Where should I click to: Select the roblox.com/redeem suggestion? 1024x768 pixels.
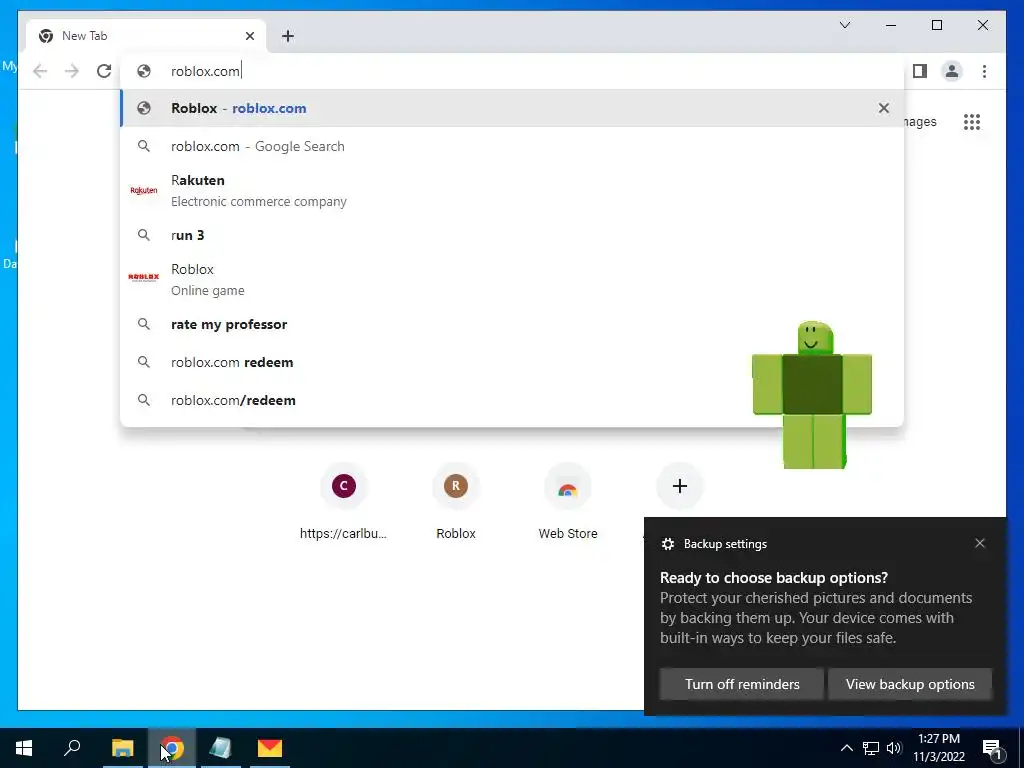coord(512,400)
